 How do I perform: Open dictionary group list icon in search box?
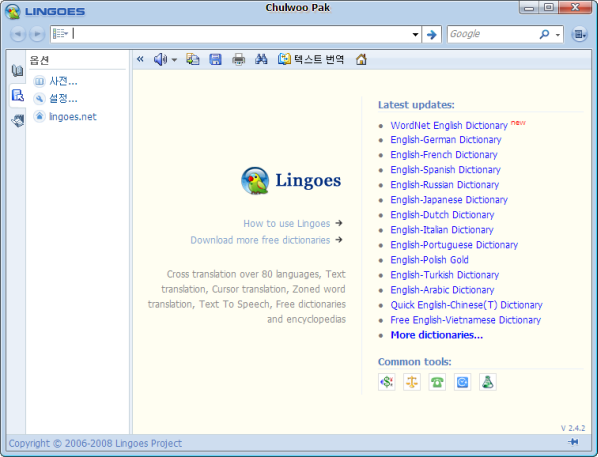click(60, 34)
